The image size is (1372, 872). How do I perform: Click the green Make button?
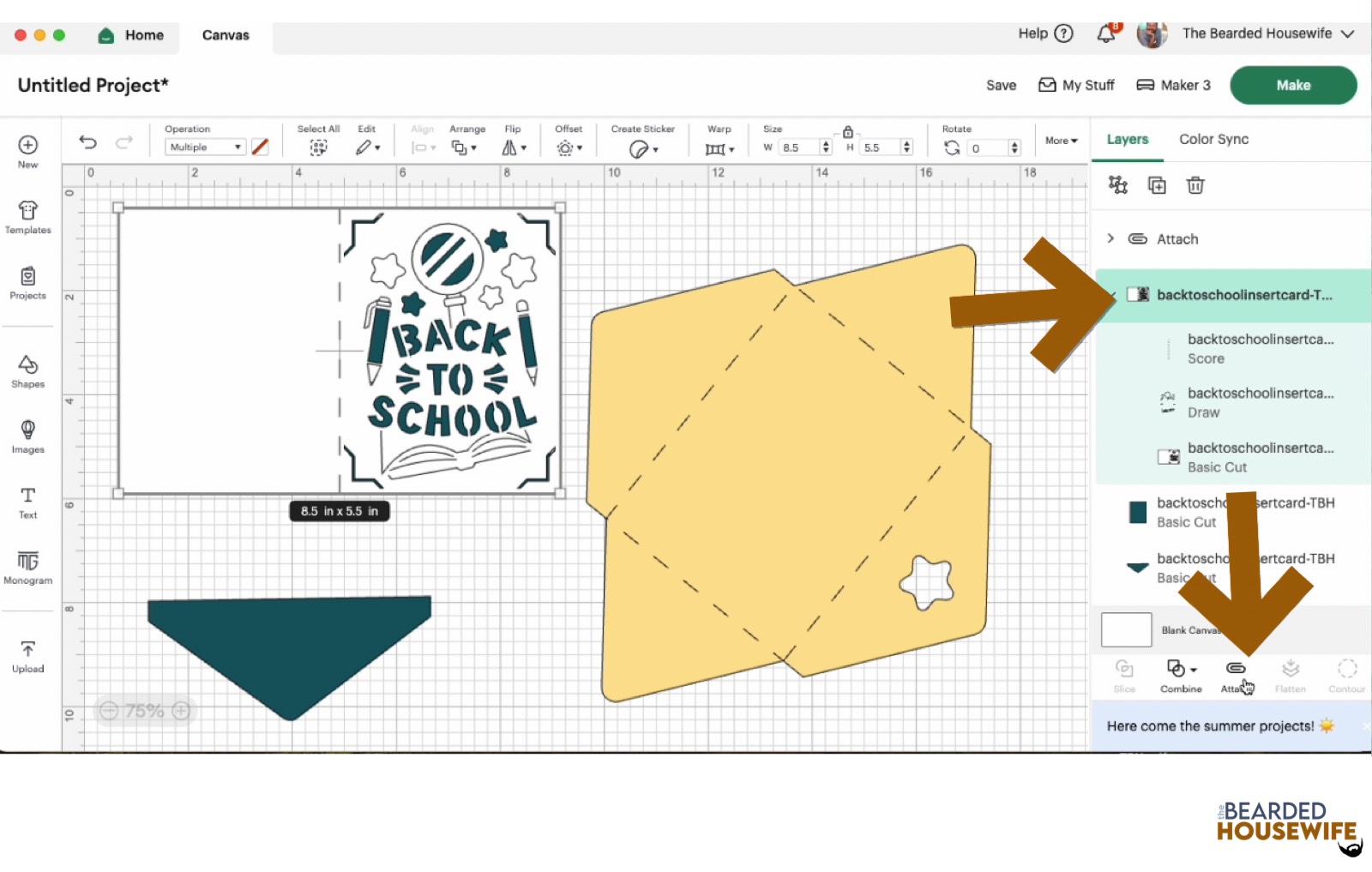pos(1292,85)
